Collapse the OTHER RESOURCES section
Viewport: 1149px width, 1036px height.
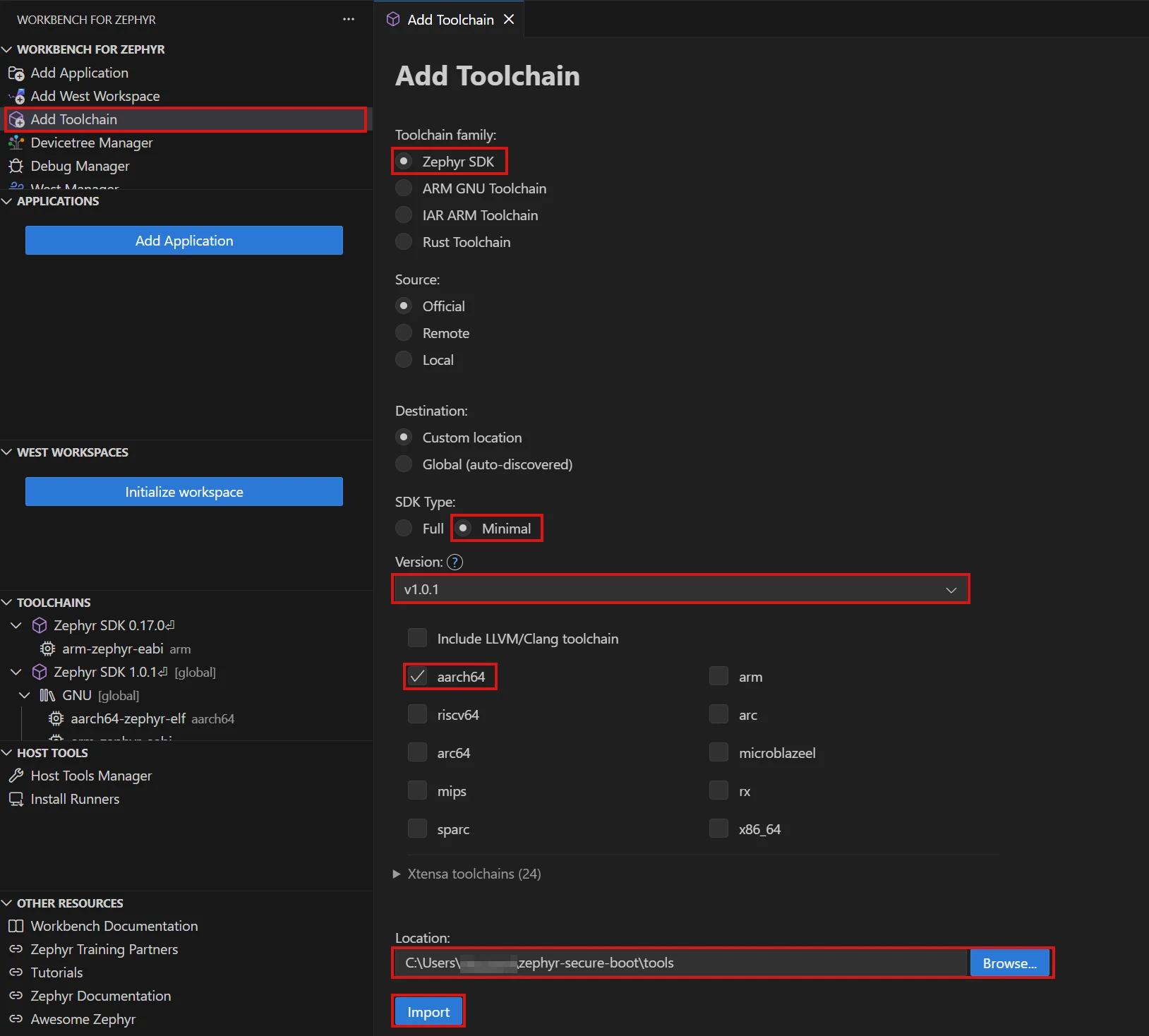(7, 904)
